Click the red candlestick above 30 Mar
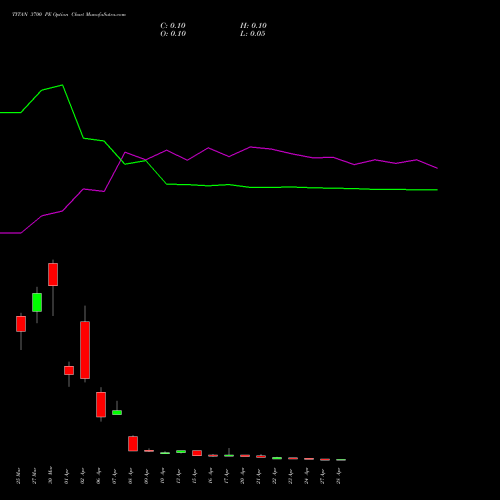 (53, 274)
